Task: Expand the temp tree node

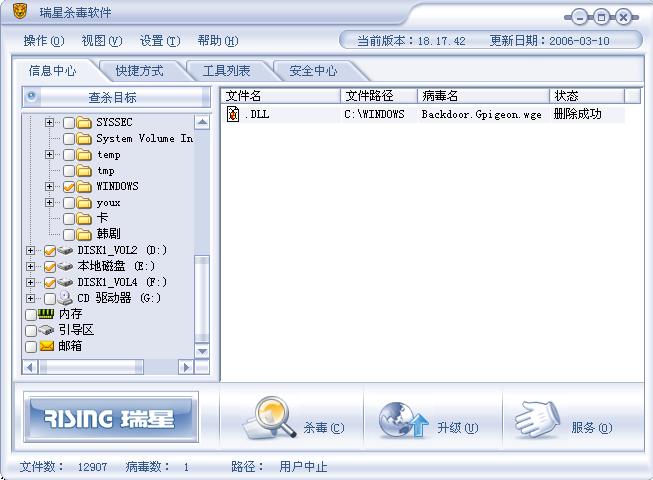Action: pyautogui.click(x=49, y=154)
